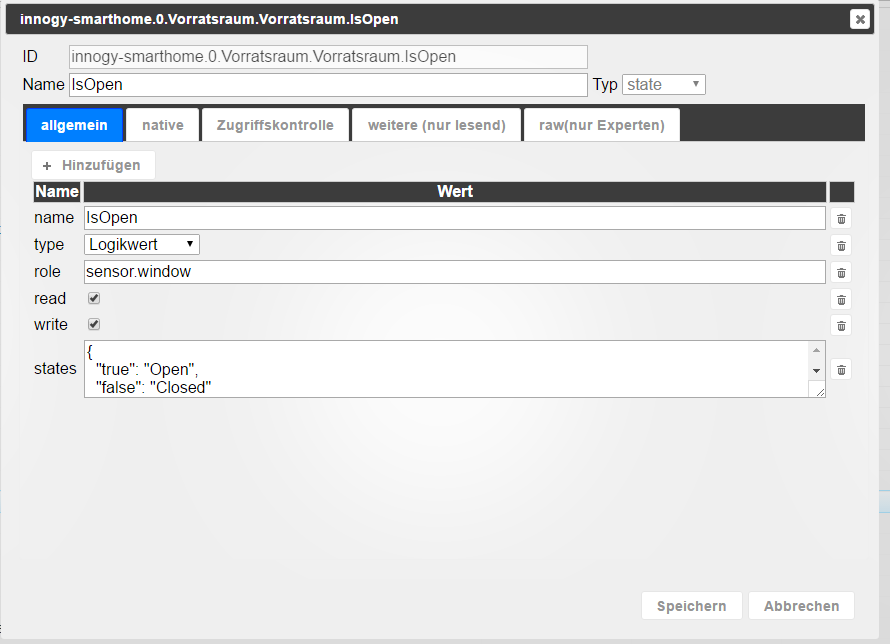Switch to the native tab
The image size is (890, 644).
162,125
